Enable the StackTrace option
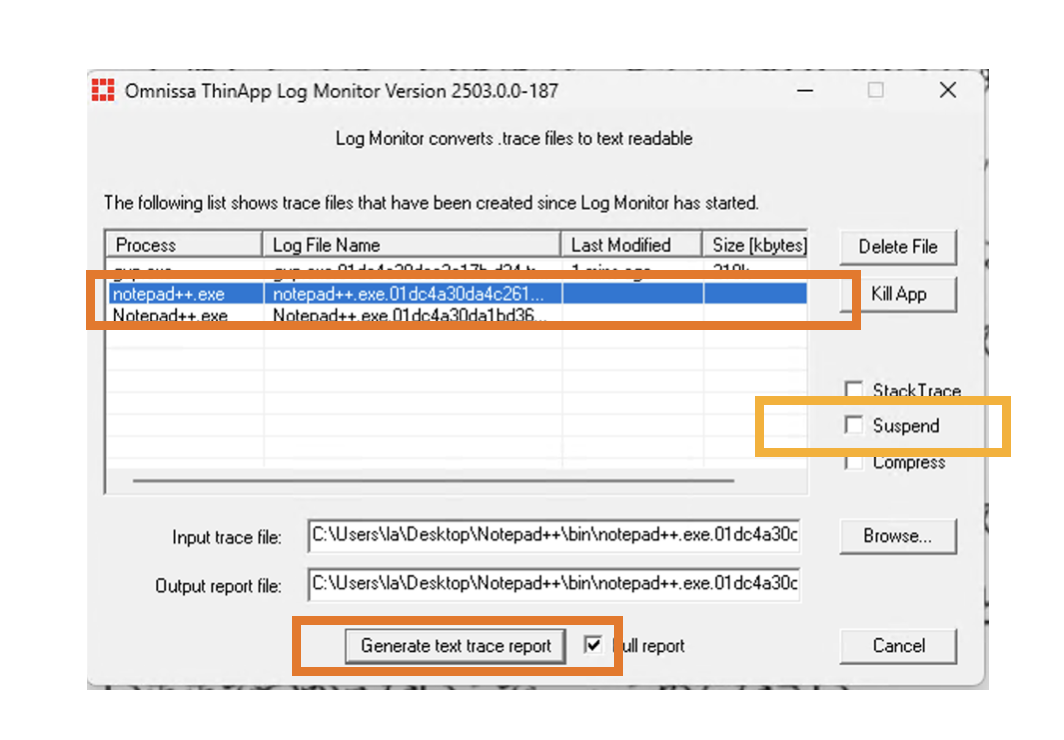Image resolution: width=1064 pixels, height=740 pixels. (855, 390)
